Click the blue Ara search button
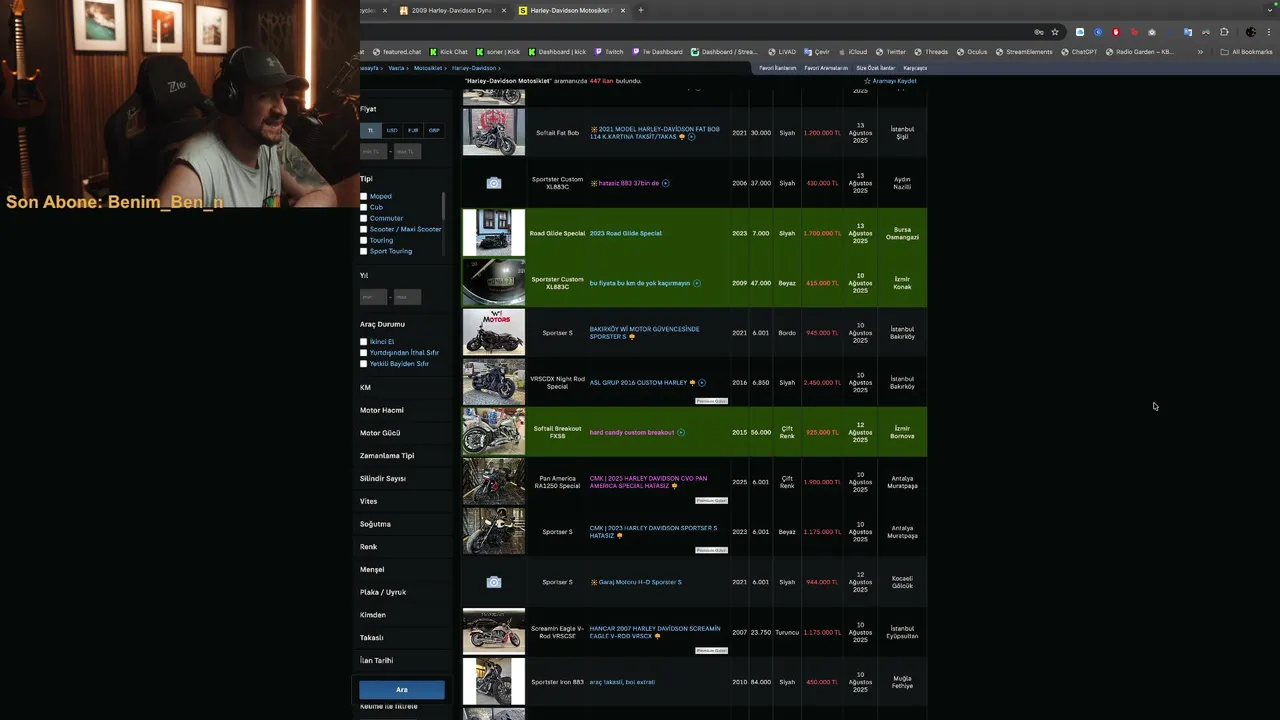This screenshot has height=720, width=1280. point(402,690)
